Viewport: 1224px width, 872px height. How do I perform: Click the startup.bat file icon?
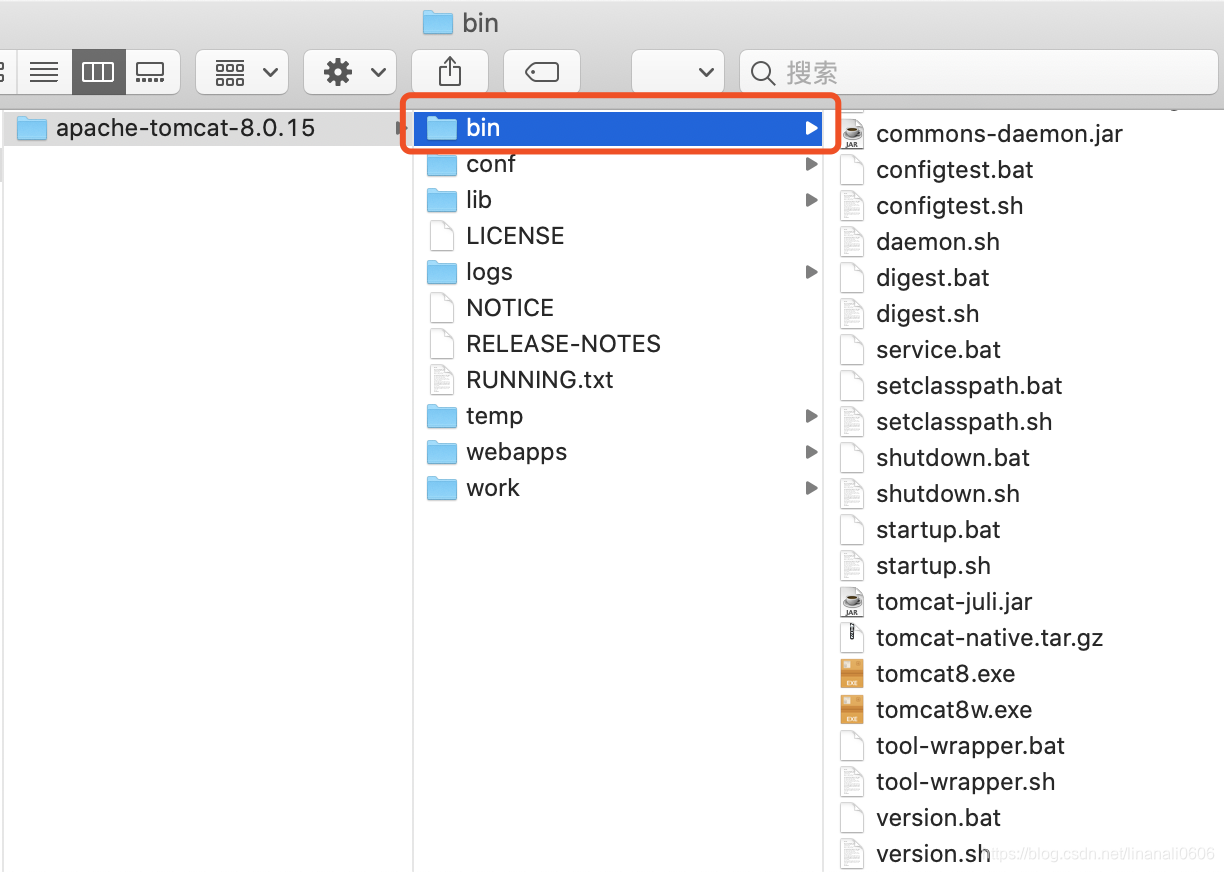(852, 530)
